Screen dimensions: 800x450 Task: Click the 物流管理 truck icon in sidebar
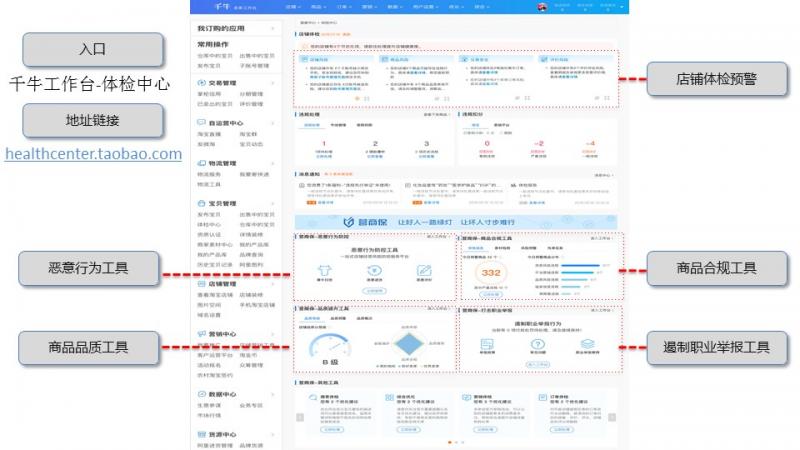[x=201, y=163]
